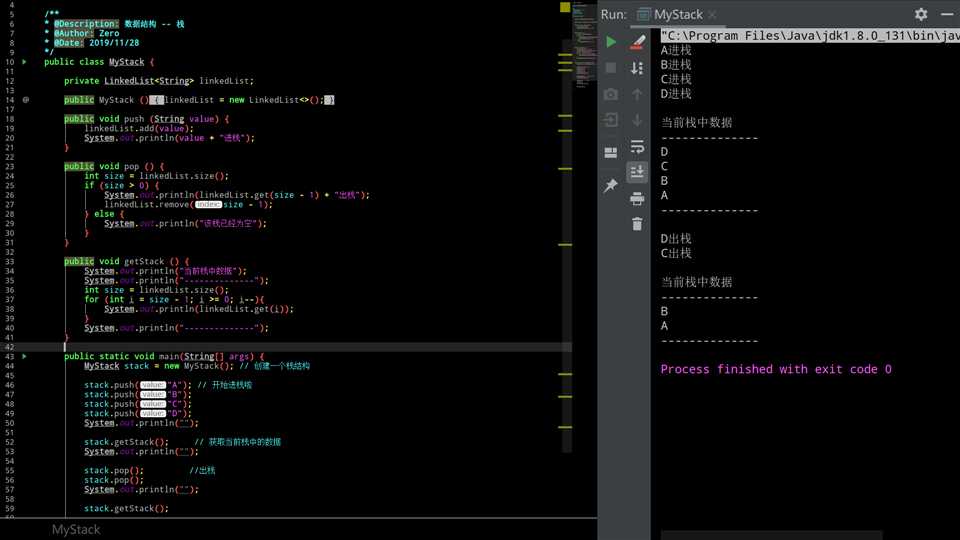Expand the folded MyStack constructor body
The width and height of the screenshot is (960, 540).
pos(157,100)
